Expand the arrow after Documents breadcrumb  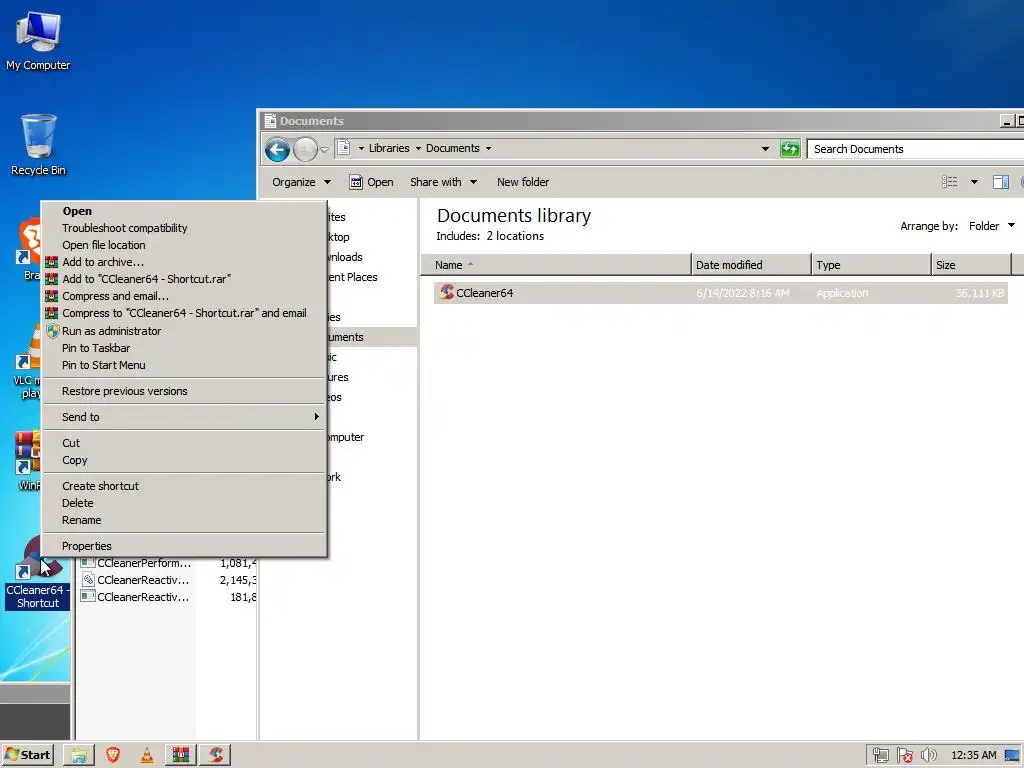488,148
